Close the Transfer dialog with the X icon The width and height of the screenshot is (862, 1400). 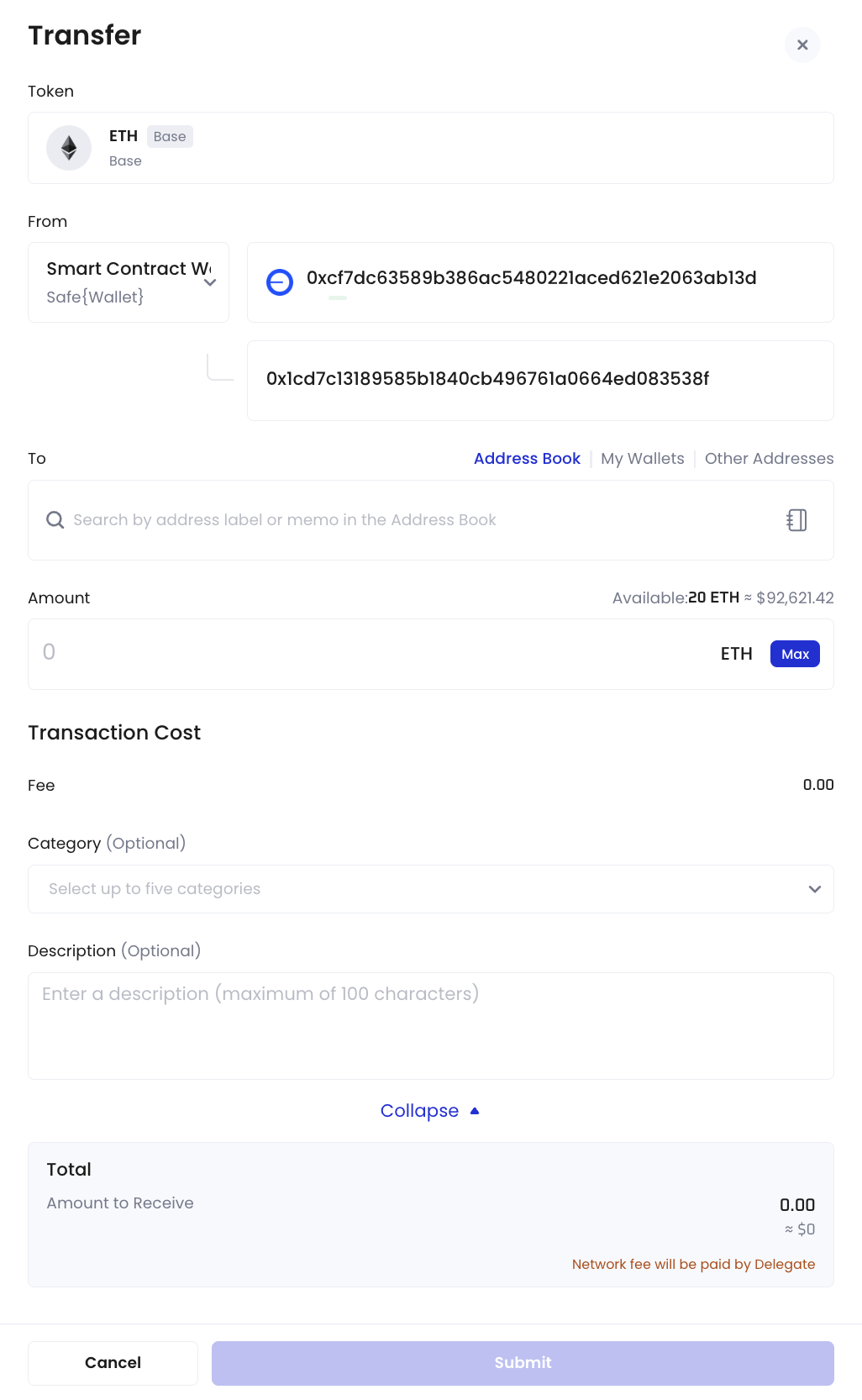point(802,45)
